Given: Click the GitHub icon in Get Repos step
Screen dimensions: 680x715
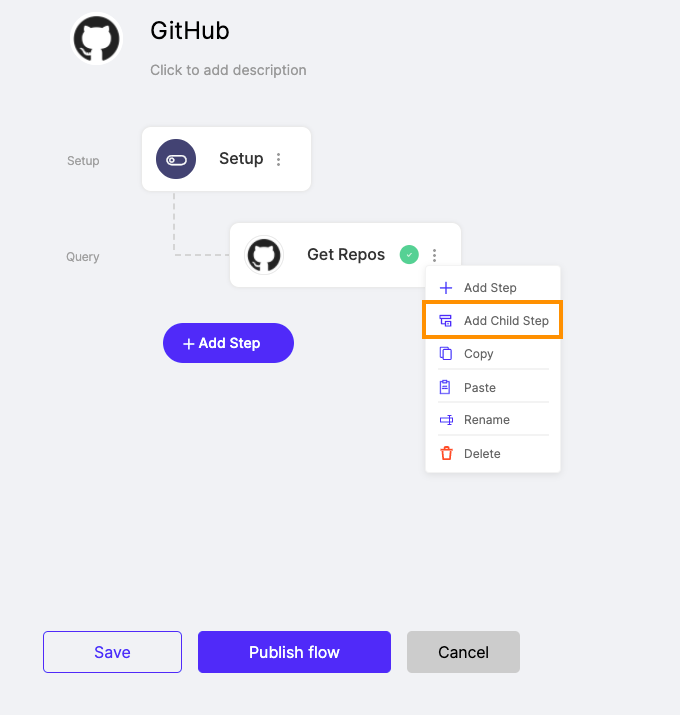Looking at the screenshot, I should coord(264,255).
